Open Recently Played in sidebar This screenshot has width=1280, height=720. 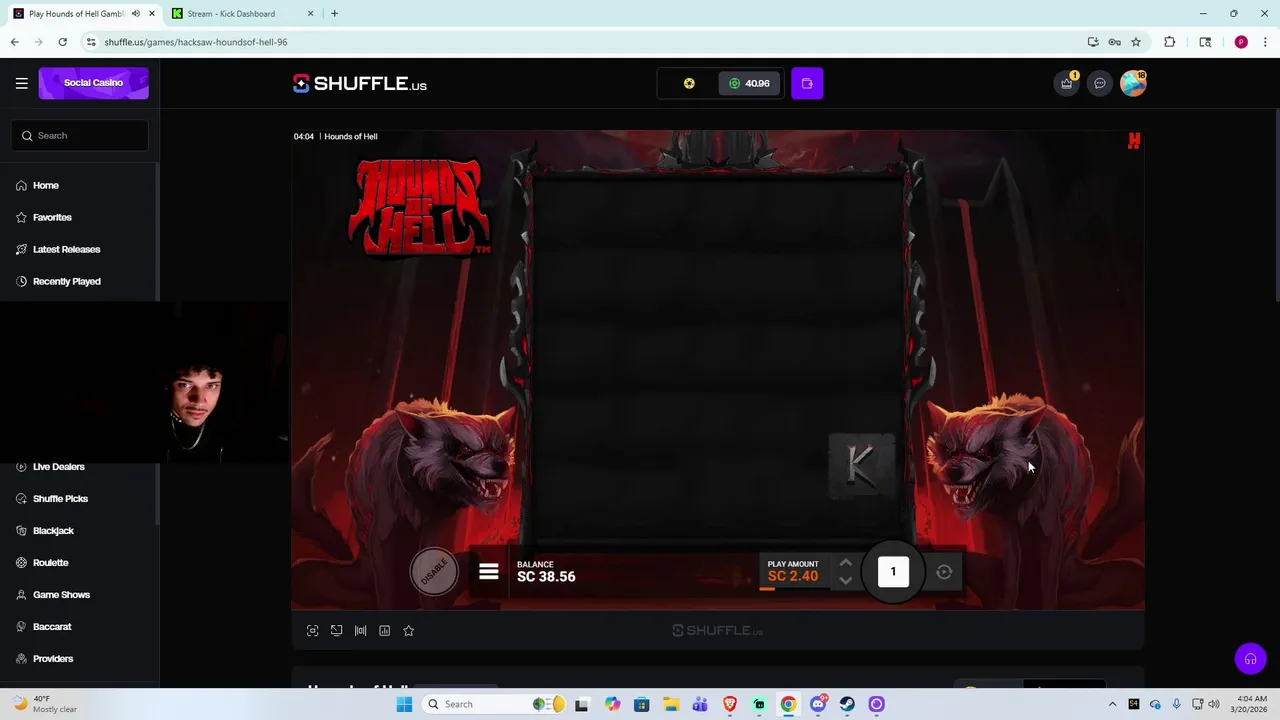tap(66, 281)
